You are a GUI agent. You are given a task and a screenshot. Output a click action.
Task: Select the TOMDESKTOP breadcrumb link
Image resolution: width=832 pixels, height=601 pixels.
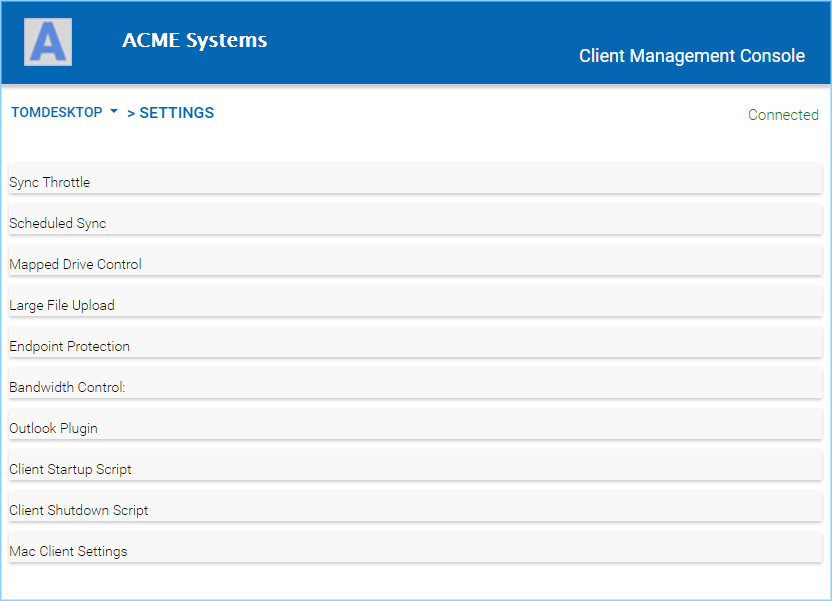click(57, 112)
